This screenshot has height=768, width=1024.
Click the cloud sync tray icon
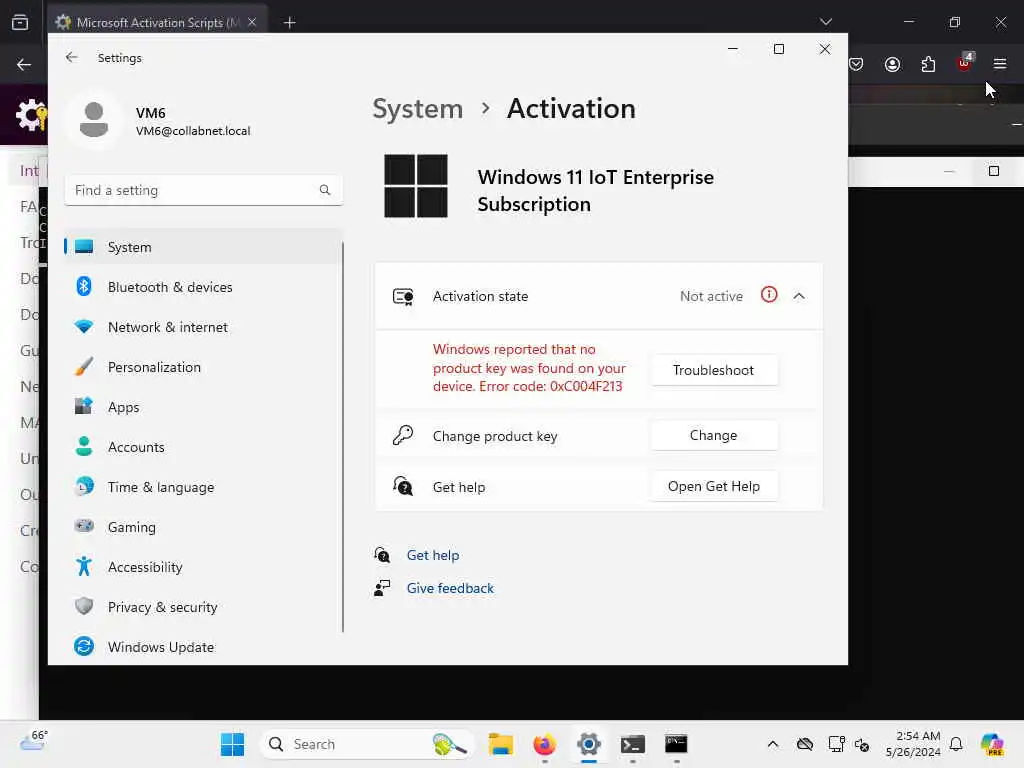coord(805,744)
